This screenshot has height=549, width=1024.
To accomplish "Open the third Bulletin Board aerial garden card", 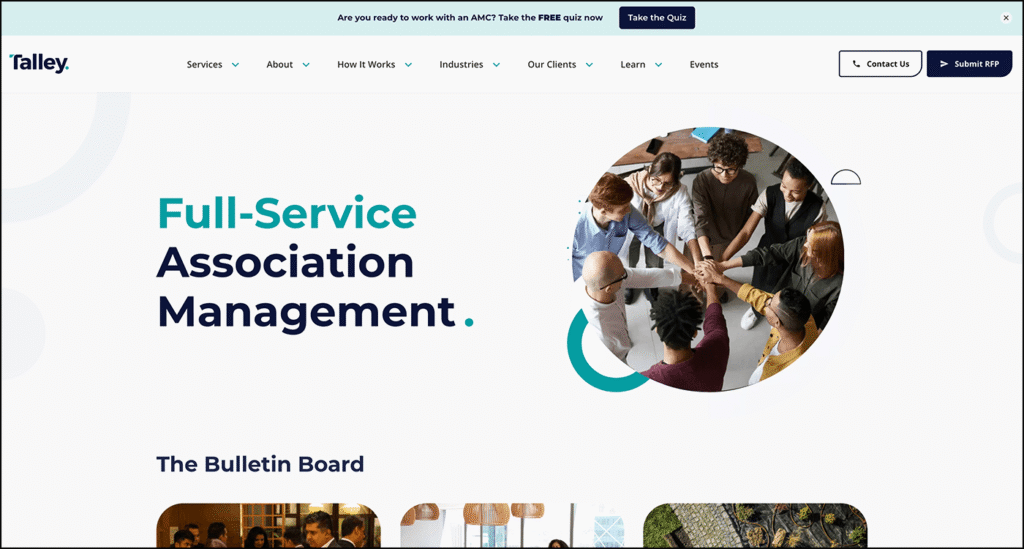I will tap(755, 525).
